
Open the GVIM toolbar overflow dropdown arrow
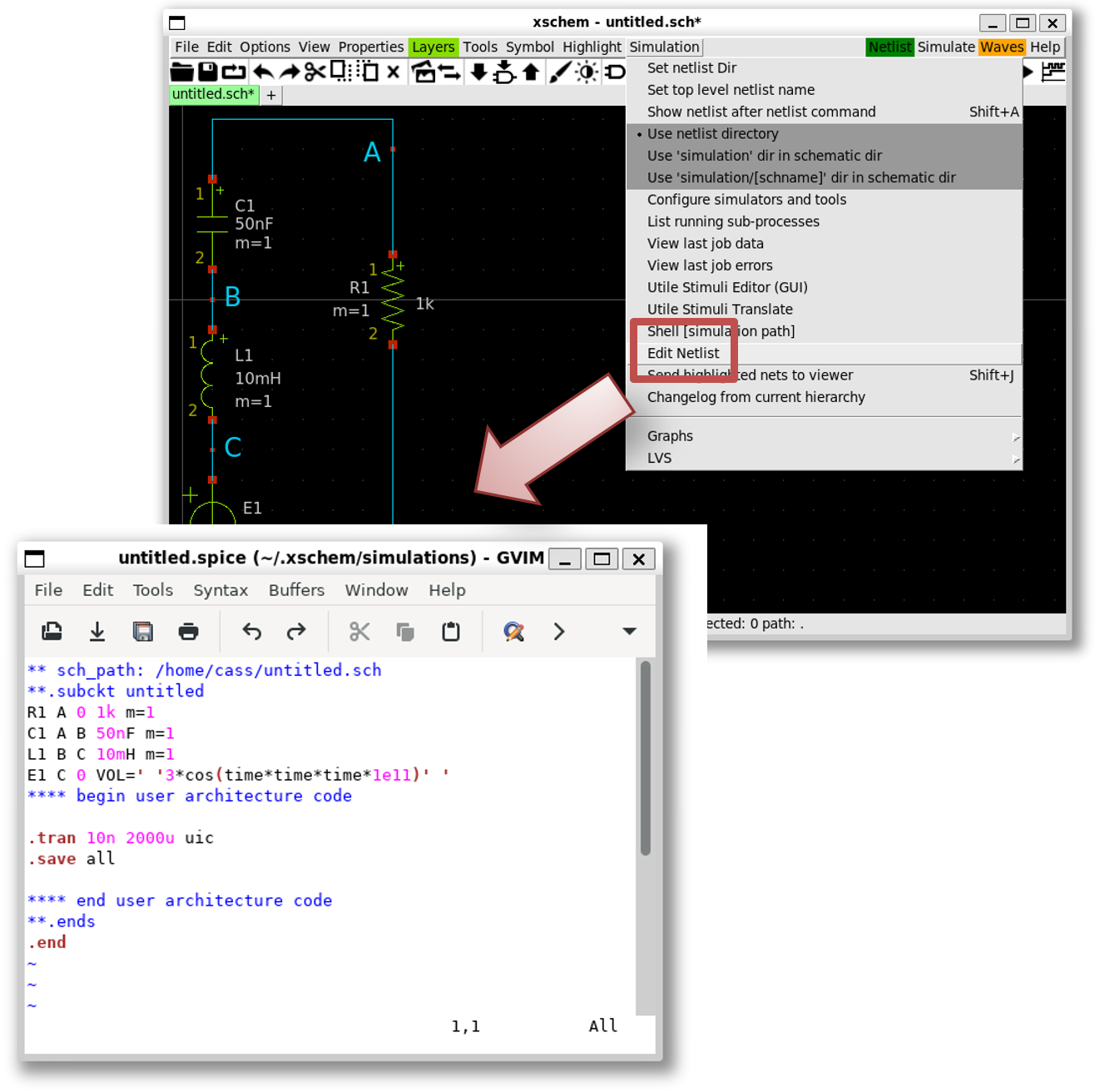pyautogui.click(x=629, y=632)
